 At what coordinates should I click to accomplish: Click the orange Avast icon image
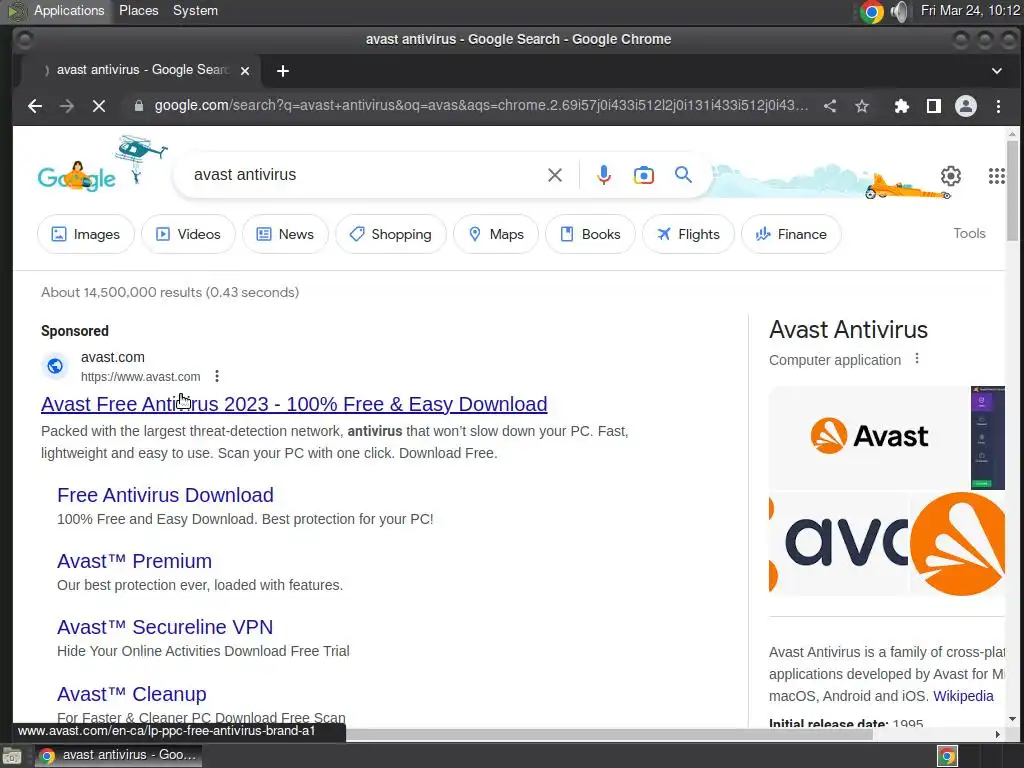pos(957,543)
